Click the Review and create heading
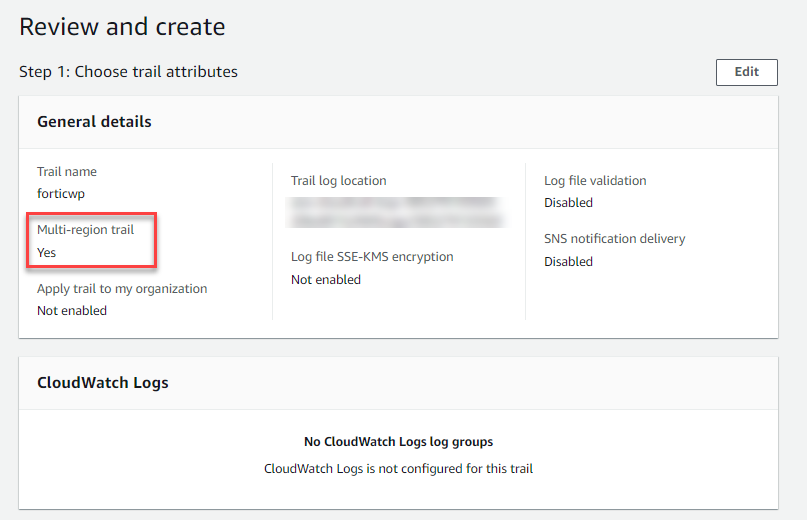 point(122,26)
